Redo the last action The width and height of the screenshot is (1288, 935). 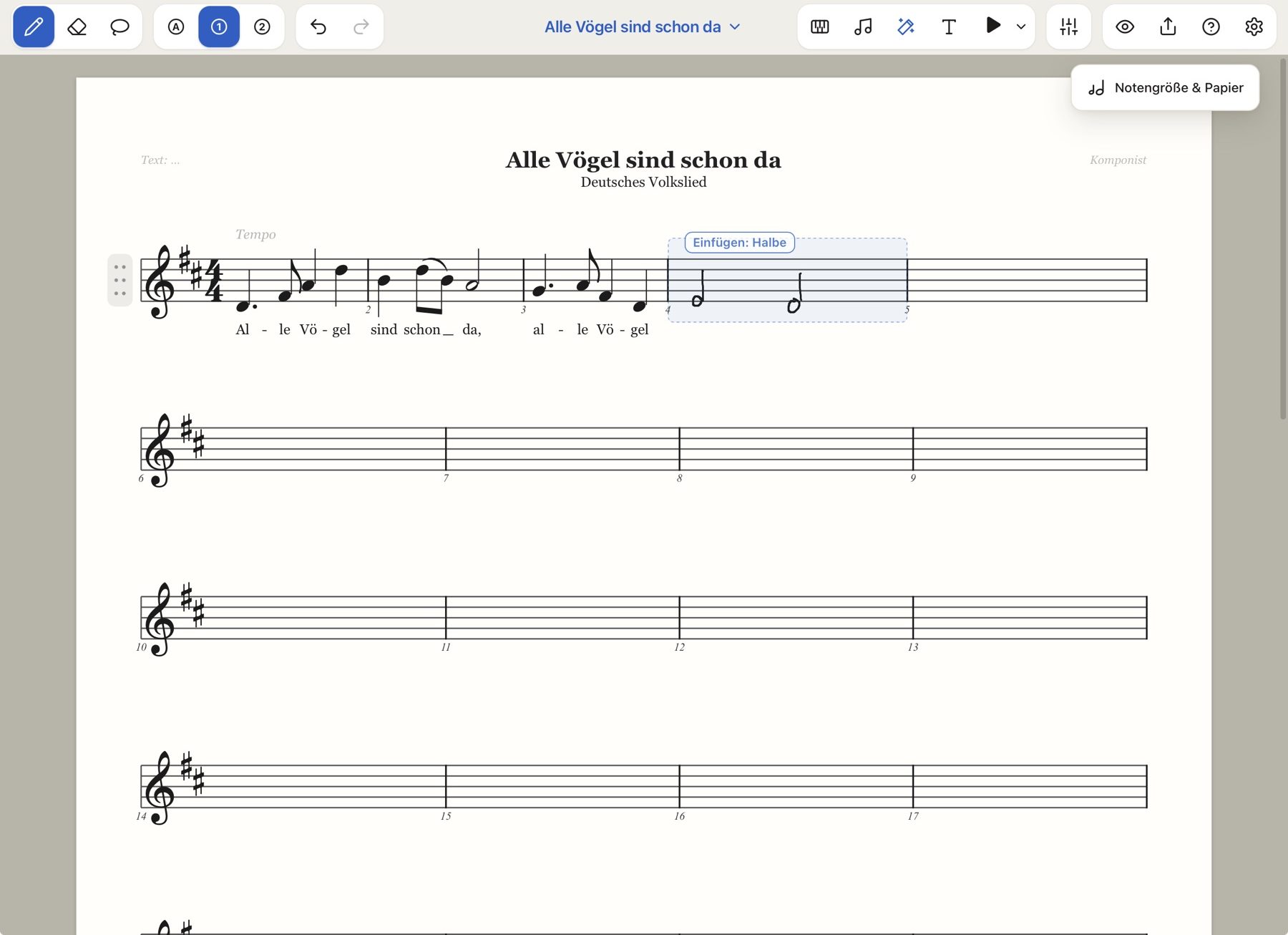coord(361,27)
